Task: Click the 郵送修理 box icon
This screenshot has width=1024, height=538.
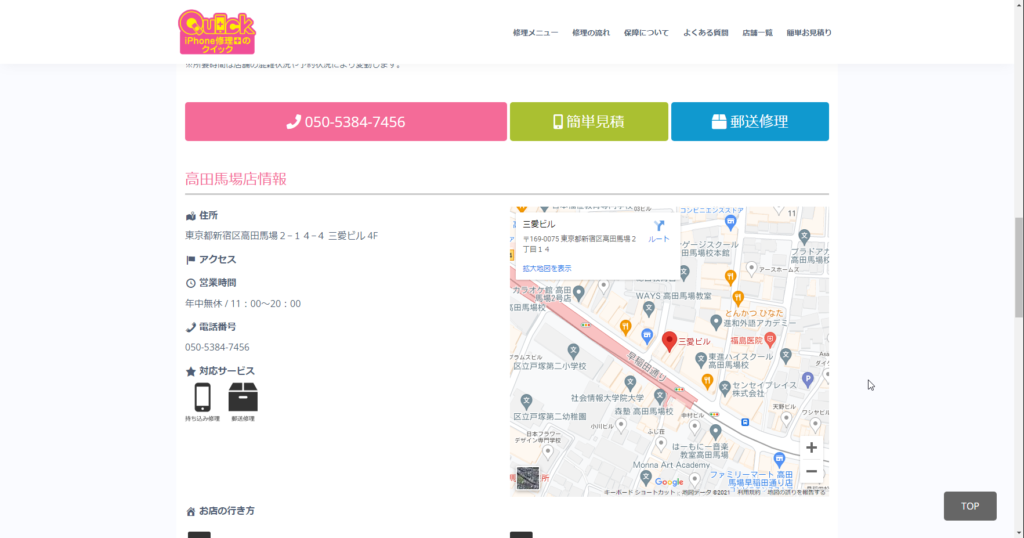Action: click(243, 398)
